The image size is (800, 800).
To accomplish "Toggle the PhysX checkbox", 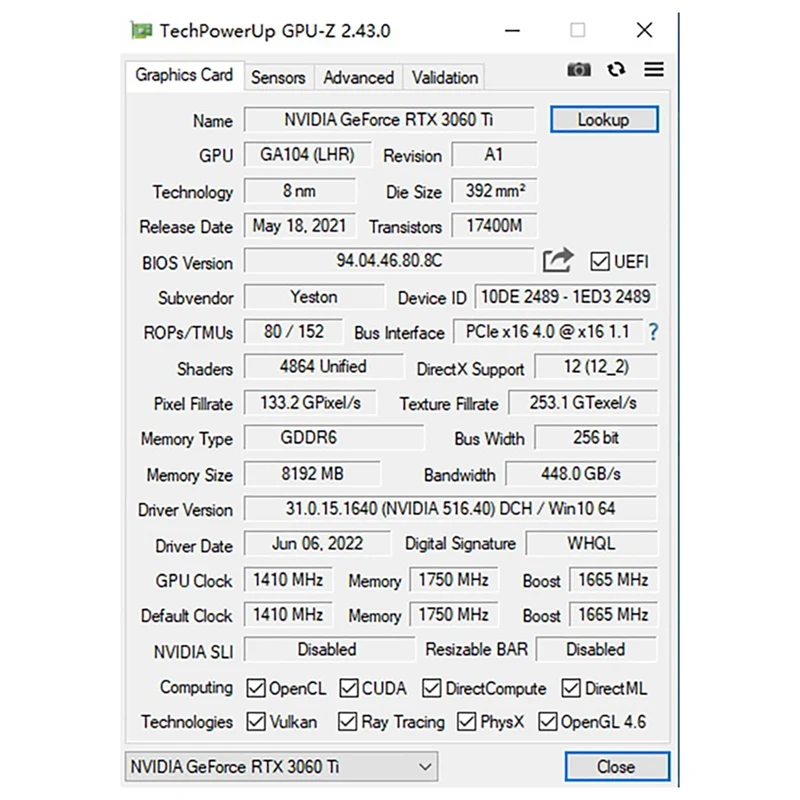I will pyautogui.click(x=466, y=721).
